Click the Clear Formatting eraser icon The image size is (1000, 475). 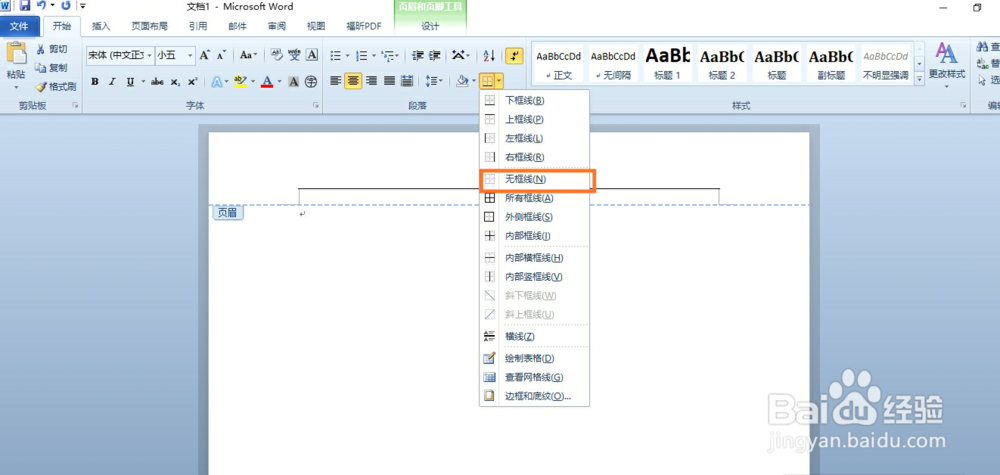[x=277, y=55]
